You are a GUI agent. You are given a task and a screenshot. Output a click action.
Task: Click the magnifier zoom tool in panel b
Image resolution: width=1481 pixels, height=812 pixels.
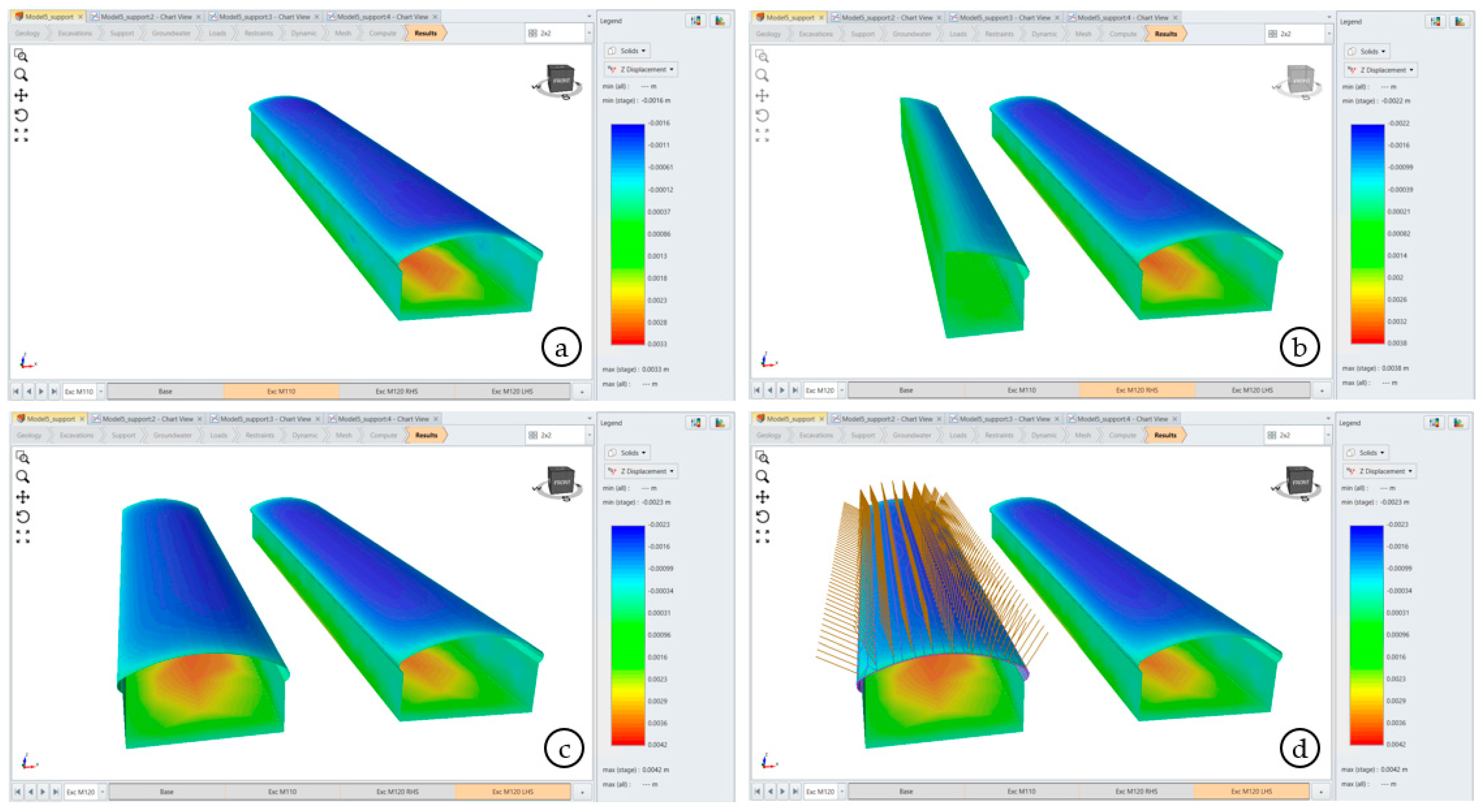762,75
